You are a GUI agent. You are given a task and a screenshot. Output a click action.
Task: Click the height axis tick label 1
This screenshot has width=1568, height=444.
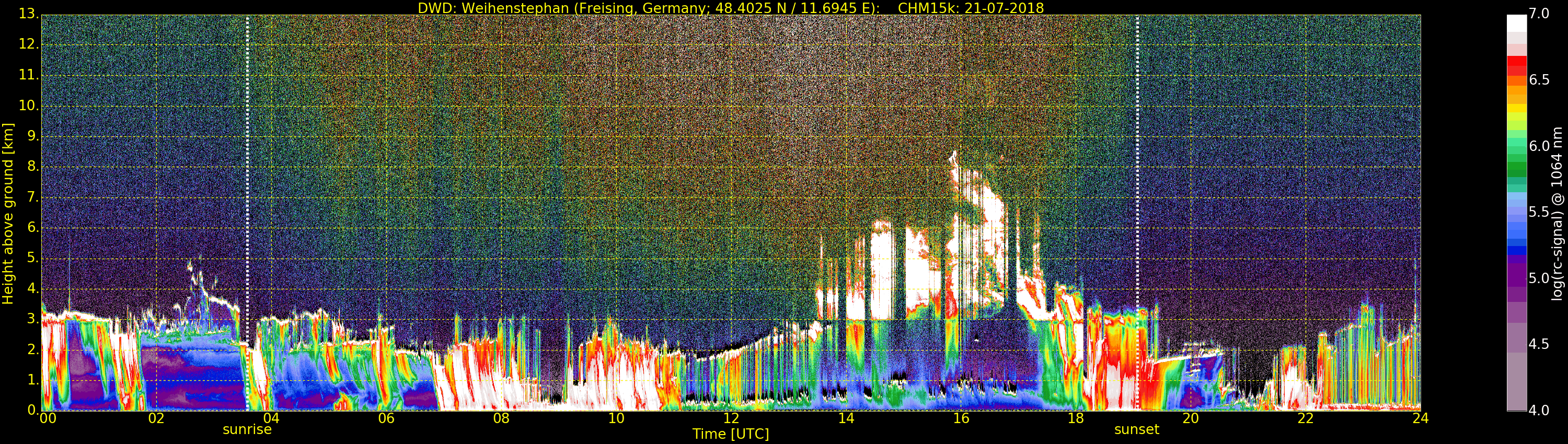pyautogui.click(x=32, y=380)
